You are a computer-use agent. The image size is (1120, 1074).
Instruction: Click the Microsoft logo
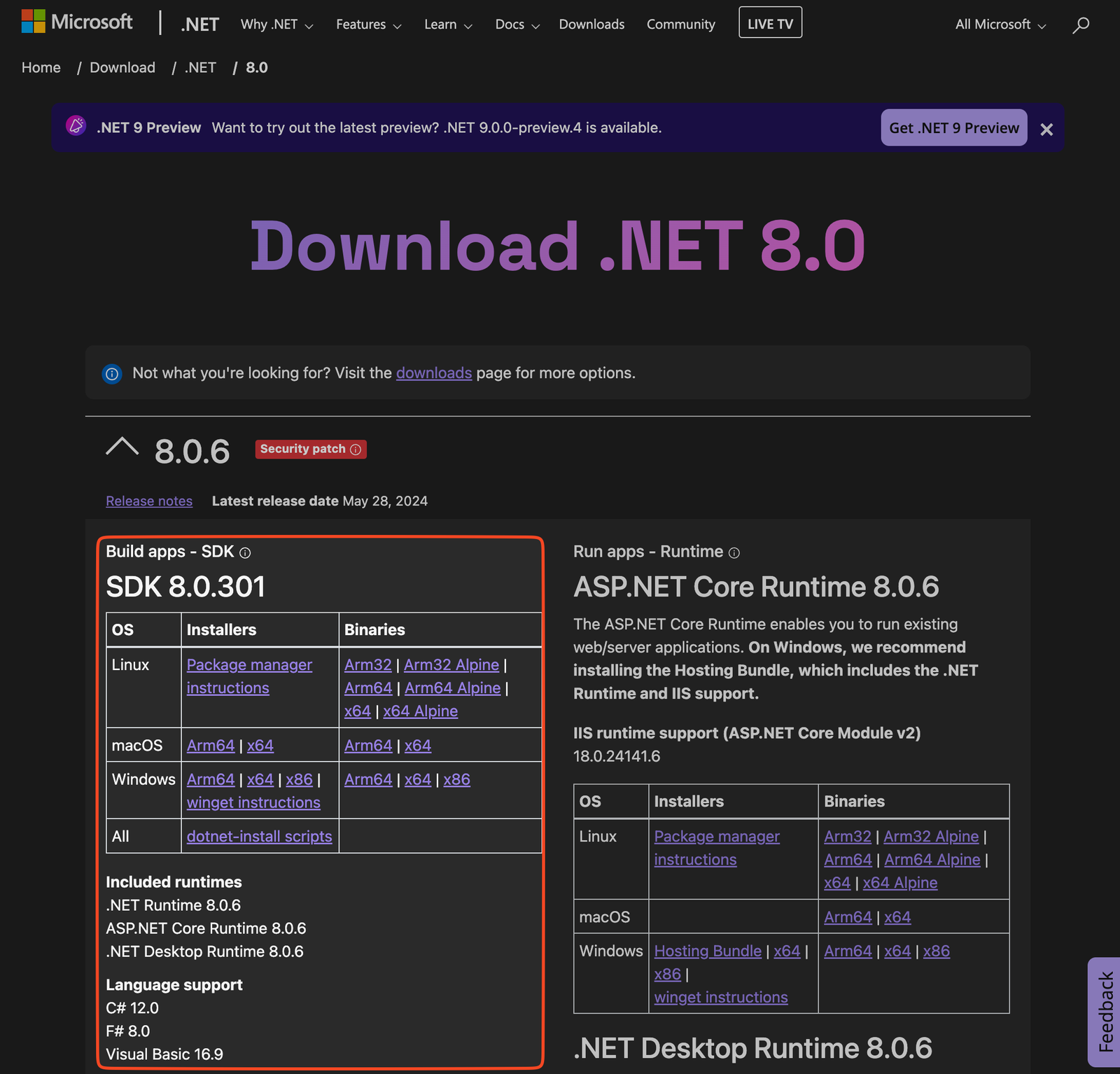77,22
